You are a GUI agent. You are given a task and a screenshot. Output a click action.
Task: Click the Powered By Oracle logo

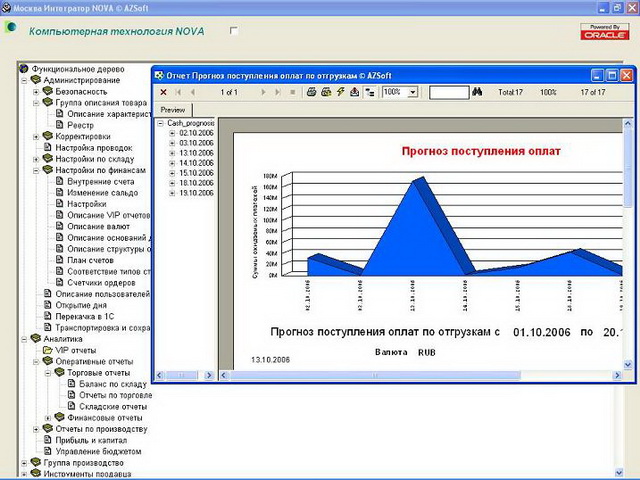[x=604, y=32]
